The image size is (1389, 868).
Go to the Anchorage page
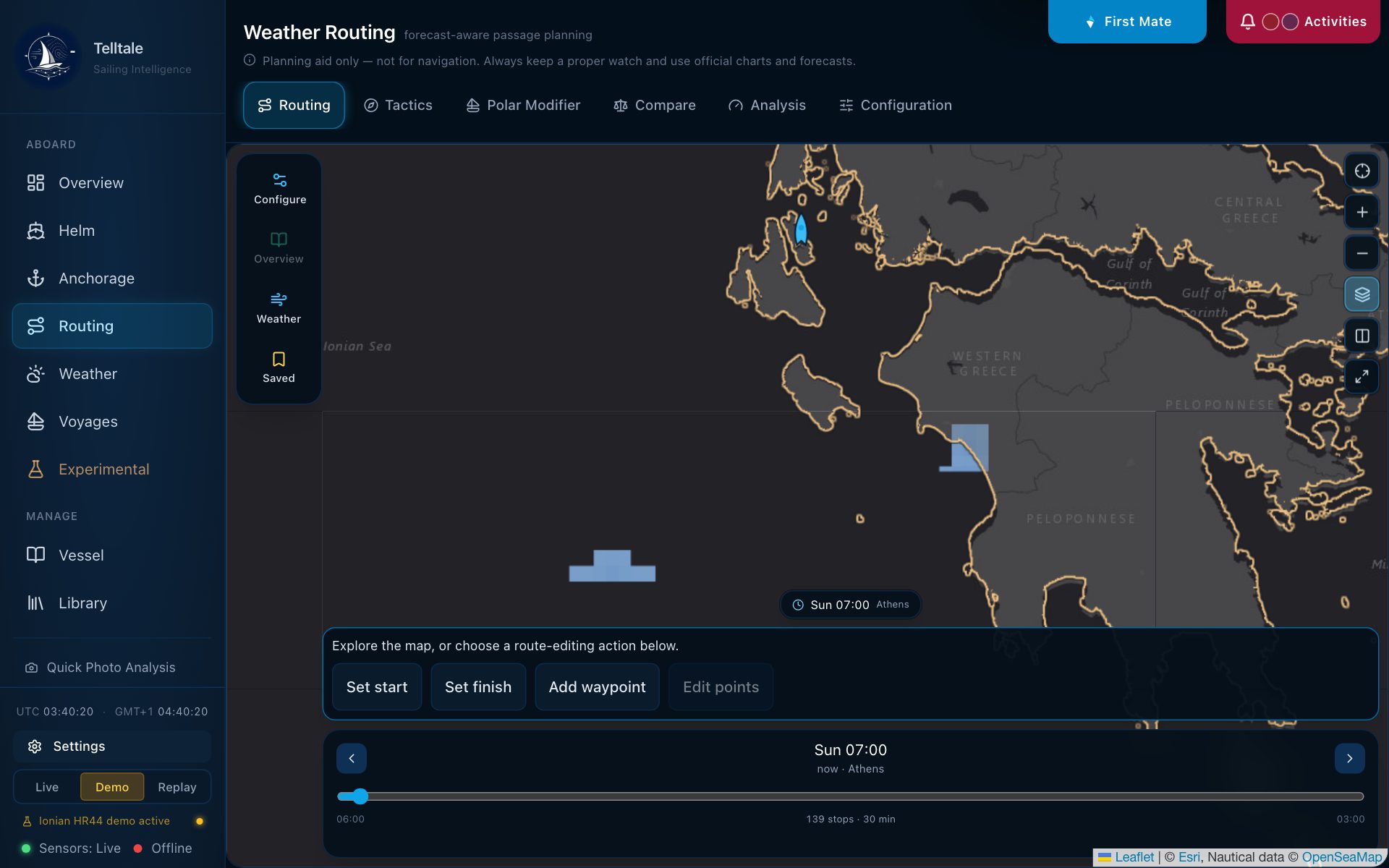click(112, 278)
